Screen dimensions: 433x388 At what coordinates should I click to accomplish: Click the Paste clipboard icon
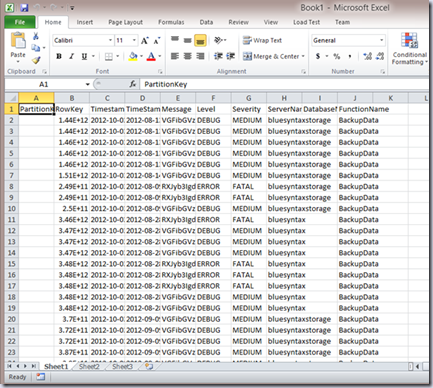click(18, 41)
